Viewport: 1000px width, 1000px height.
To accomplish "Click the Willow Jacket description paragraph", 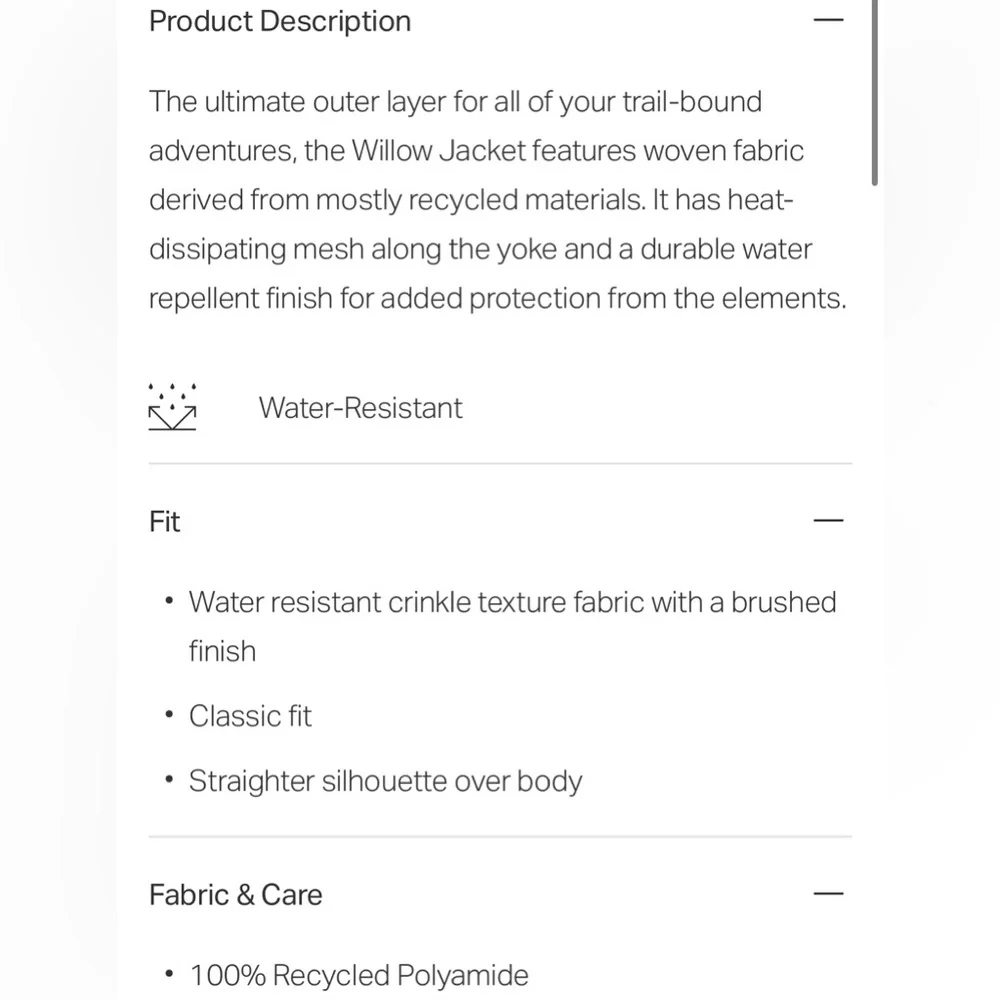I will (x=497, y=200).
